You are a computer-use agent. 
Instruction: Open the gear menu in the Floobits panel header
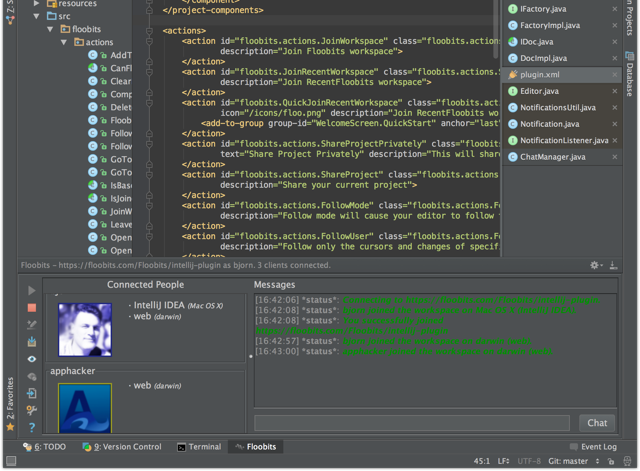click(x=596, y=265)
